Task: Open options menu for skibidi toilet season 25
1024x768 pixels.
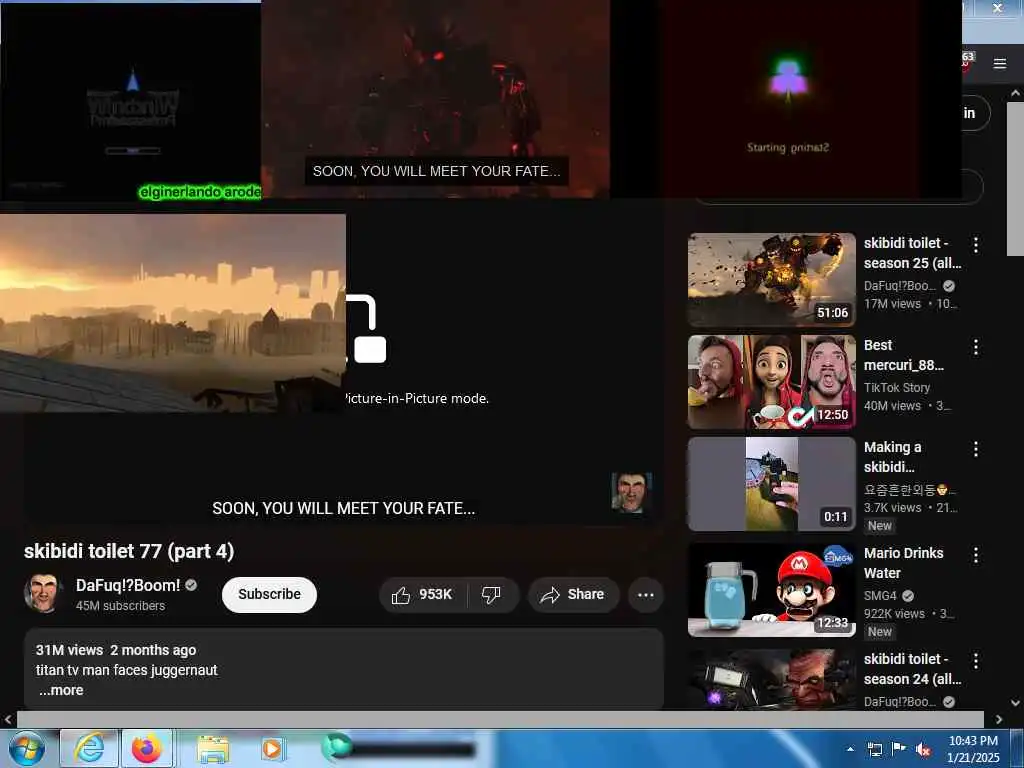Action: [x=976, y=245]
